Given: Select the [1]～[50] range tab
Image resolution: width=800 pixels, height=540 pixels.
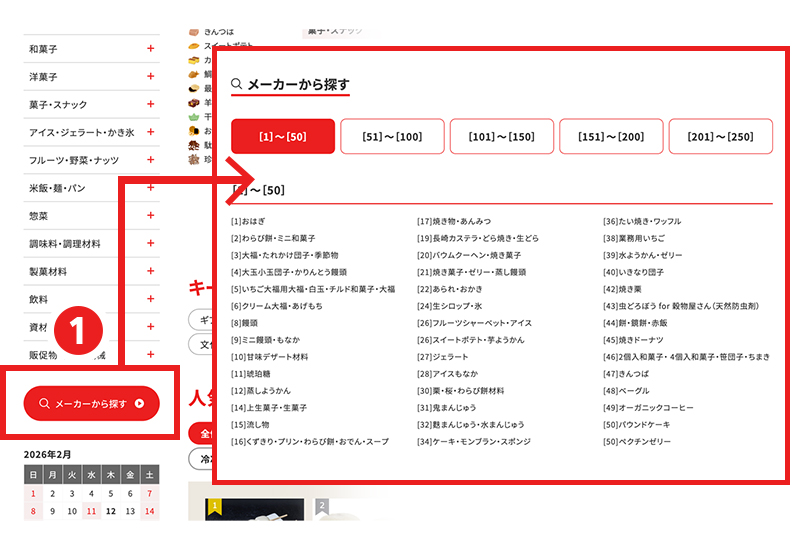Looking at the screenshot, I should point(283,136).
